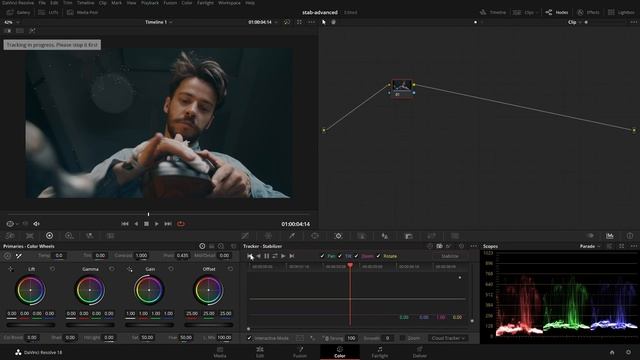The width and height of the screenshot is (640, 360).
Task: Pause tracking in Tracker panel
Action: point(267,256)
